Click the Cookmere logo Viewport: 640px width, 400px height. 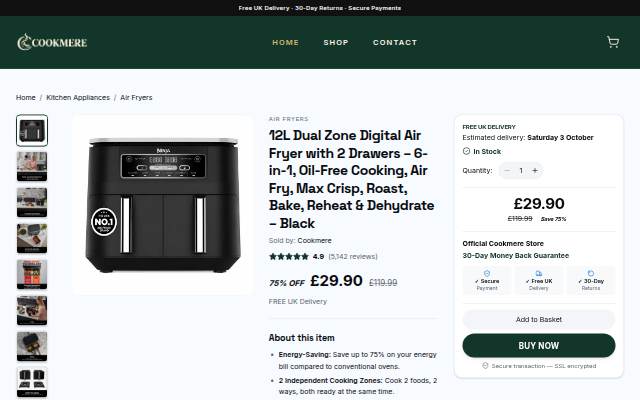pyautogui.click(x=52, y=42)
